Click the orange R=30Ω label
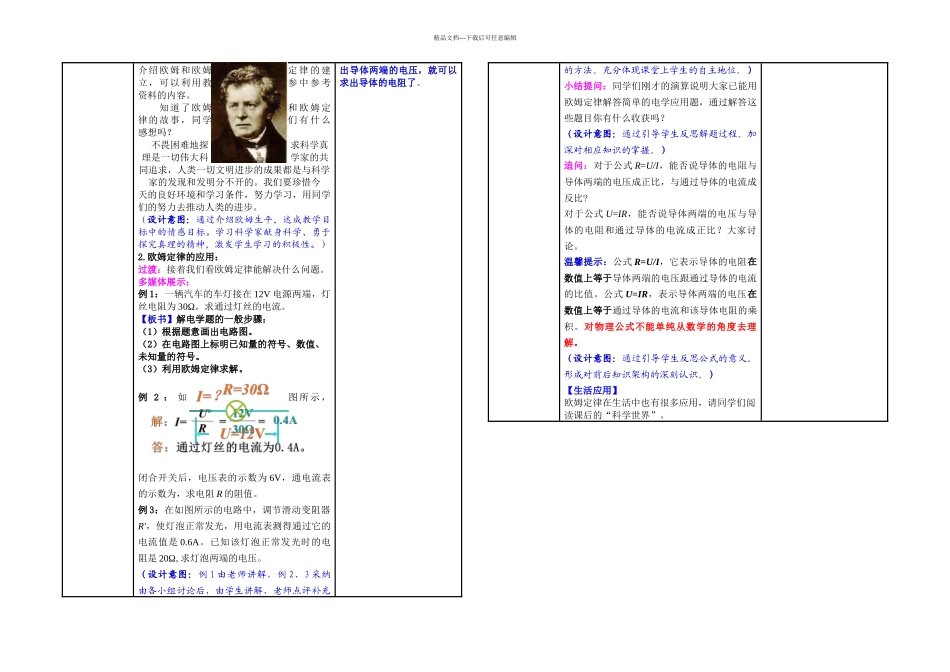The width and height of the screenshot is (950, 672). pos(245,389)
